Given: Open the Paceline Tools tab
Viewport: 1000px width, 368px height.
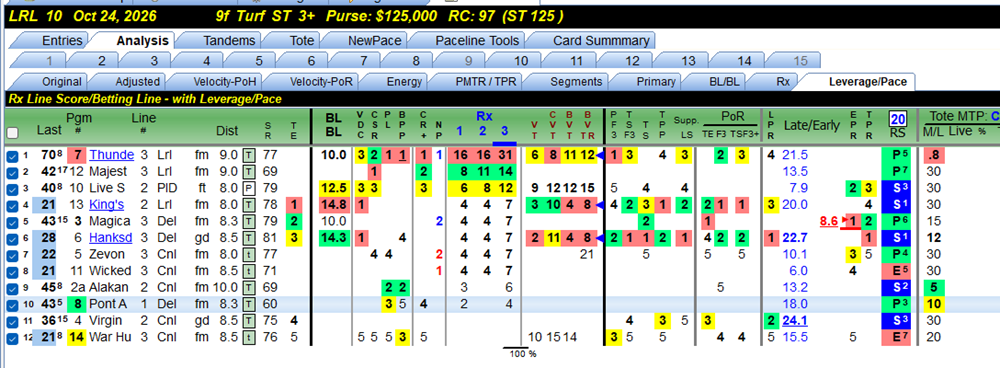Looking at the screenshot, I should pos(477,40).
